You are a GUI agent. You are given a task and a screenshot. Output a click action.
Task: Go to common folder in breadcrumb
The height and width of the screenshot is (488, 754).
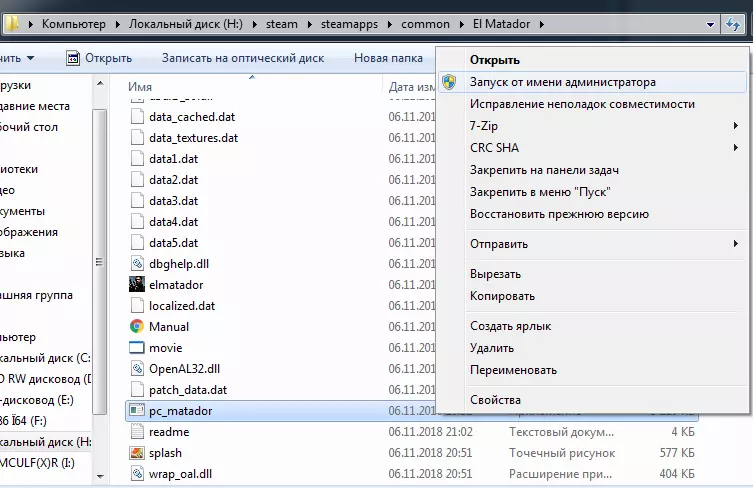426,24
